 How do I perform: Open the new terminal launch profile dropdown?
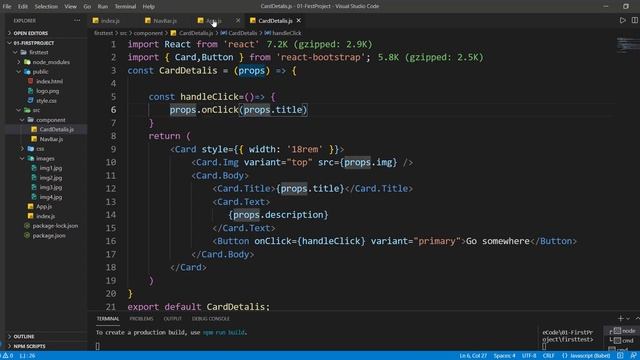tap(628, 318)
